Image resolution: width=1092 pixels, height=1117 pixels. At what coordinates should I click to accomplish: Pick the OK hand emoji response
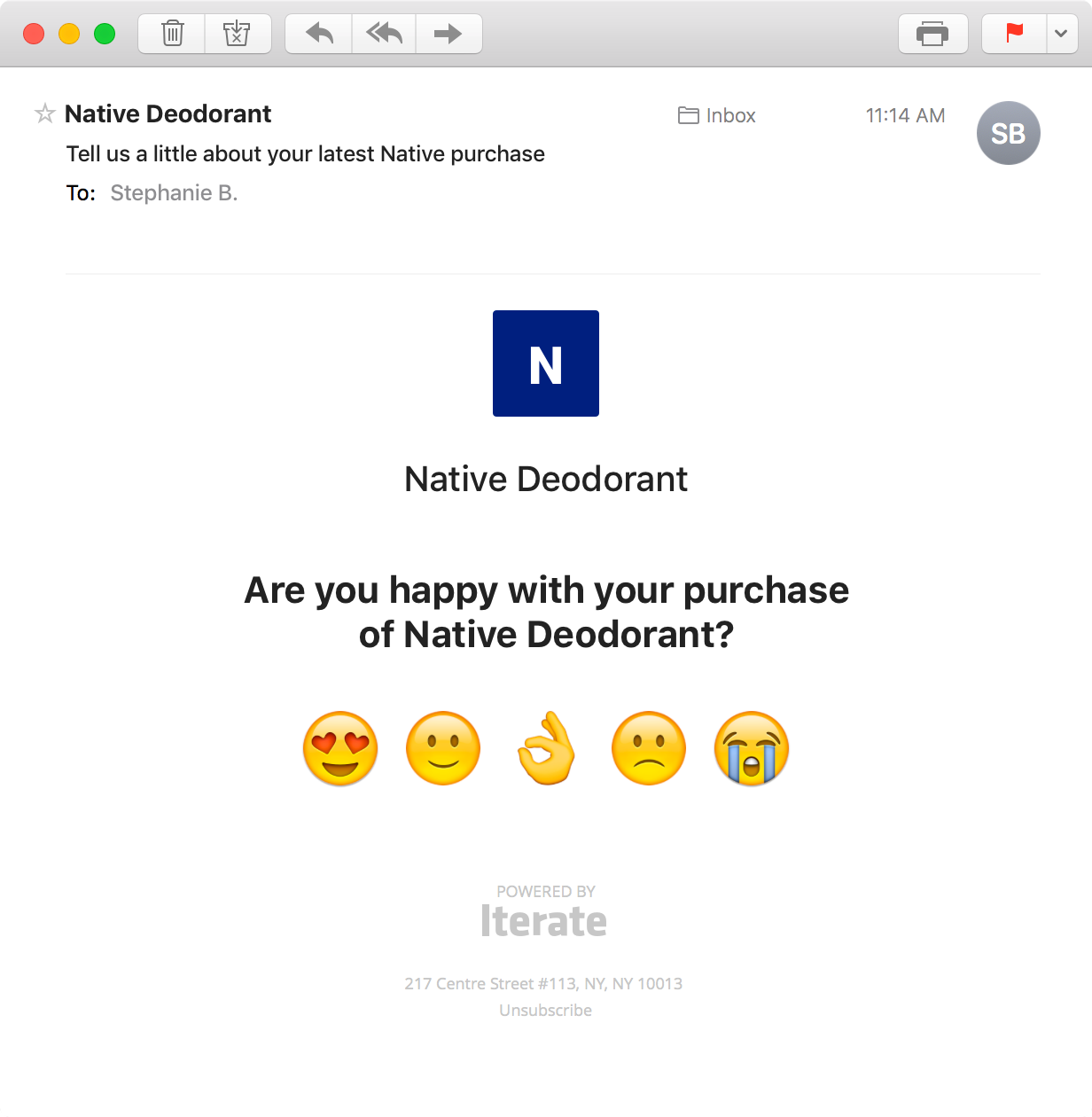point(546,747)
